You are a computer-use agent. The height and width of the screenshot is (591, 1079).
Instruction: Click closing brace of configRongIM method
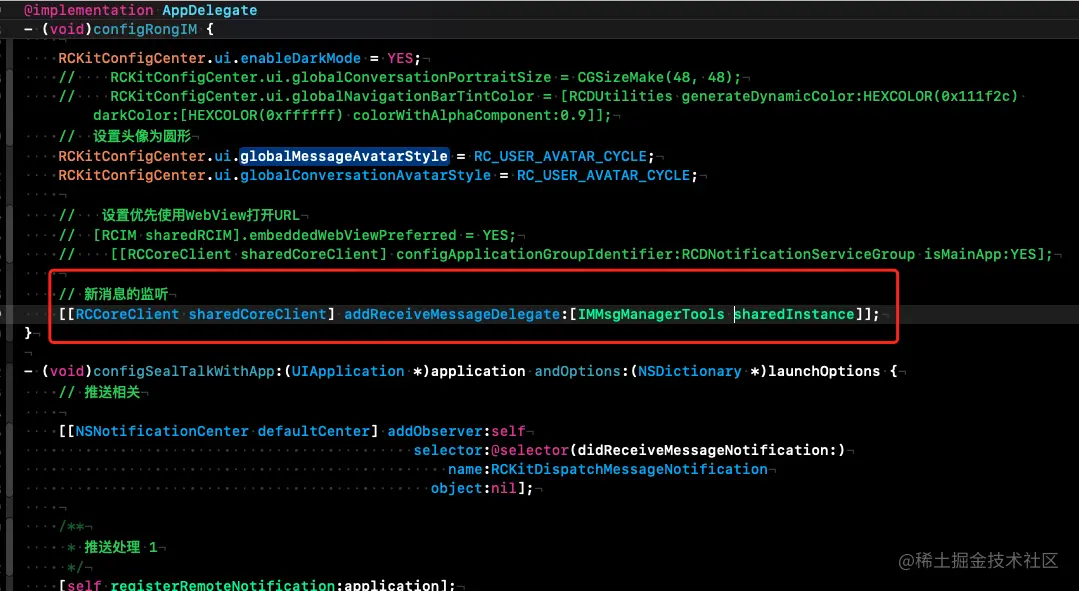[28, 333]
